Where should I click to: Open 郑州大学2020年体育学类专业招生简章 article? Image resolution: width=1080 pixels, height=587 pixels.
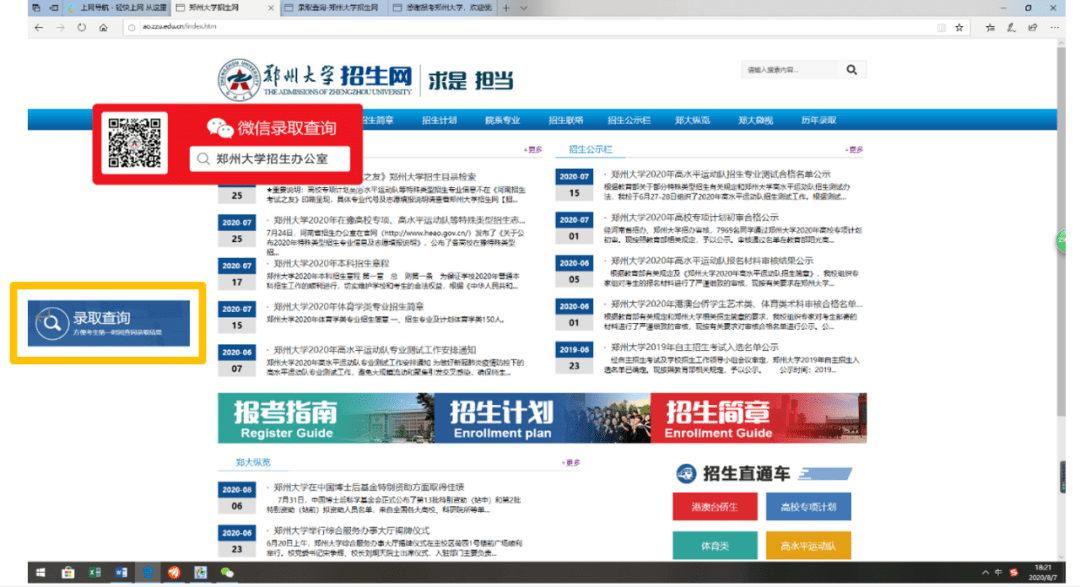click(x=349, y=307)
